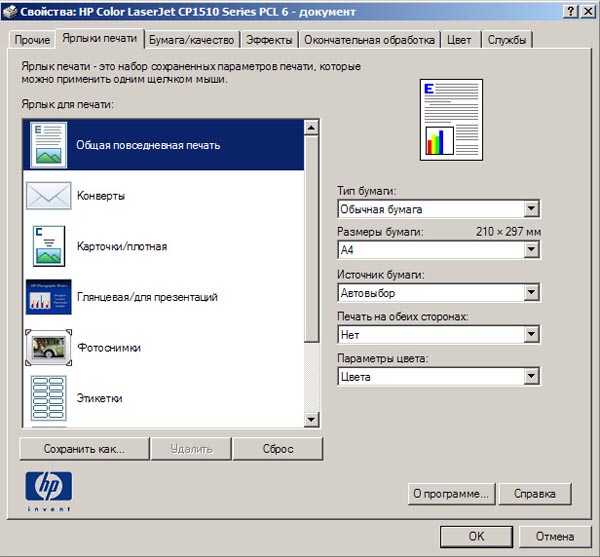Click the help question mark button
This screenshot has width=600, height=557.
[571, 11]
